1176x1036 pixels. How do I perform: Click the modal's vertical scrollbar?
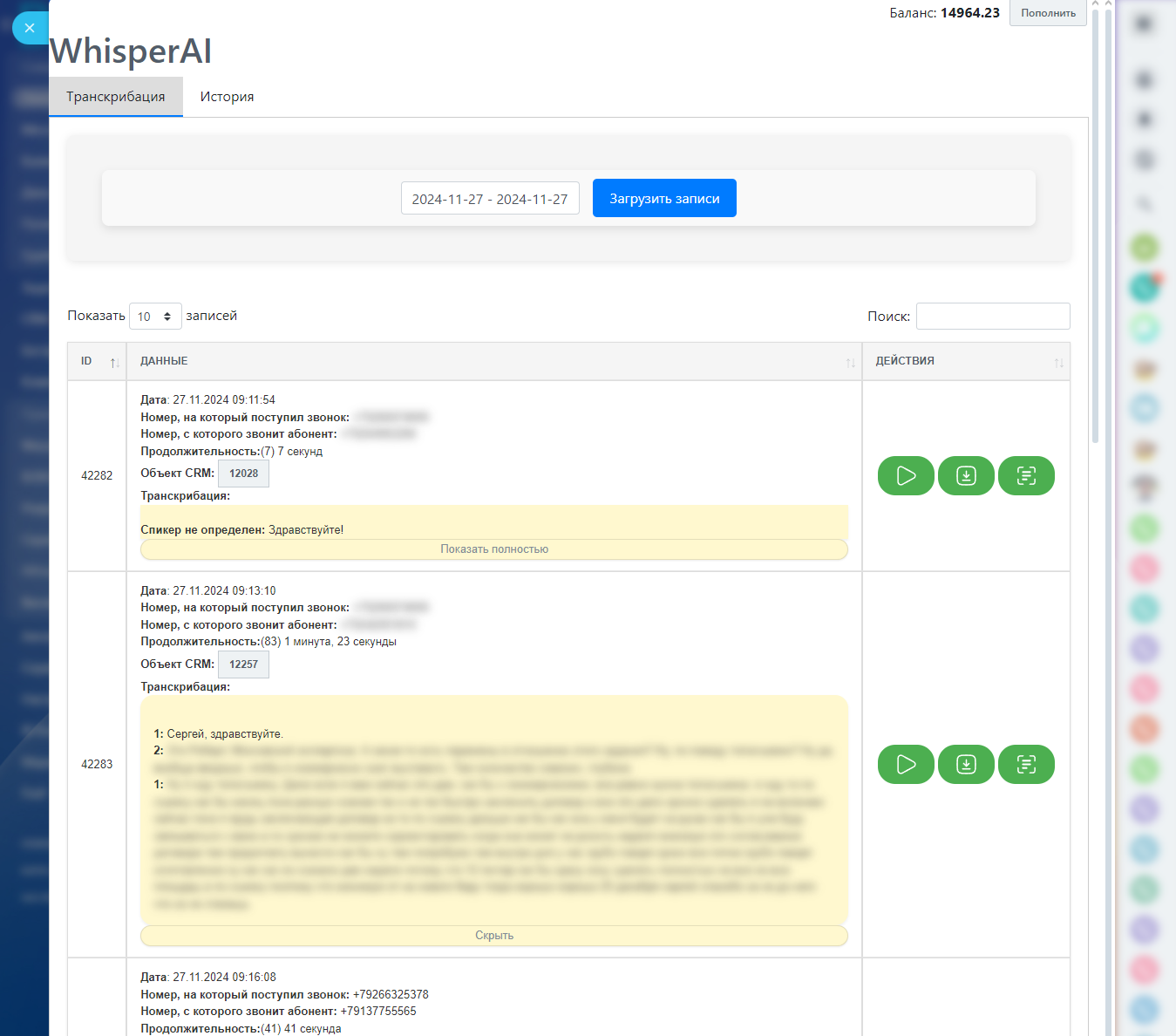tap(1095, 227)
